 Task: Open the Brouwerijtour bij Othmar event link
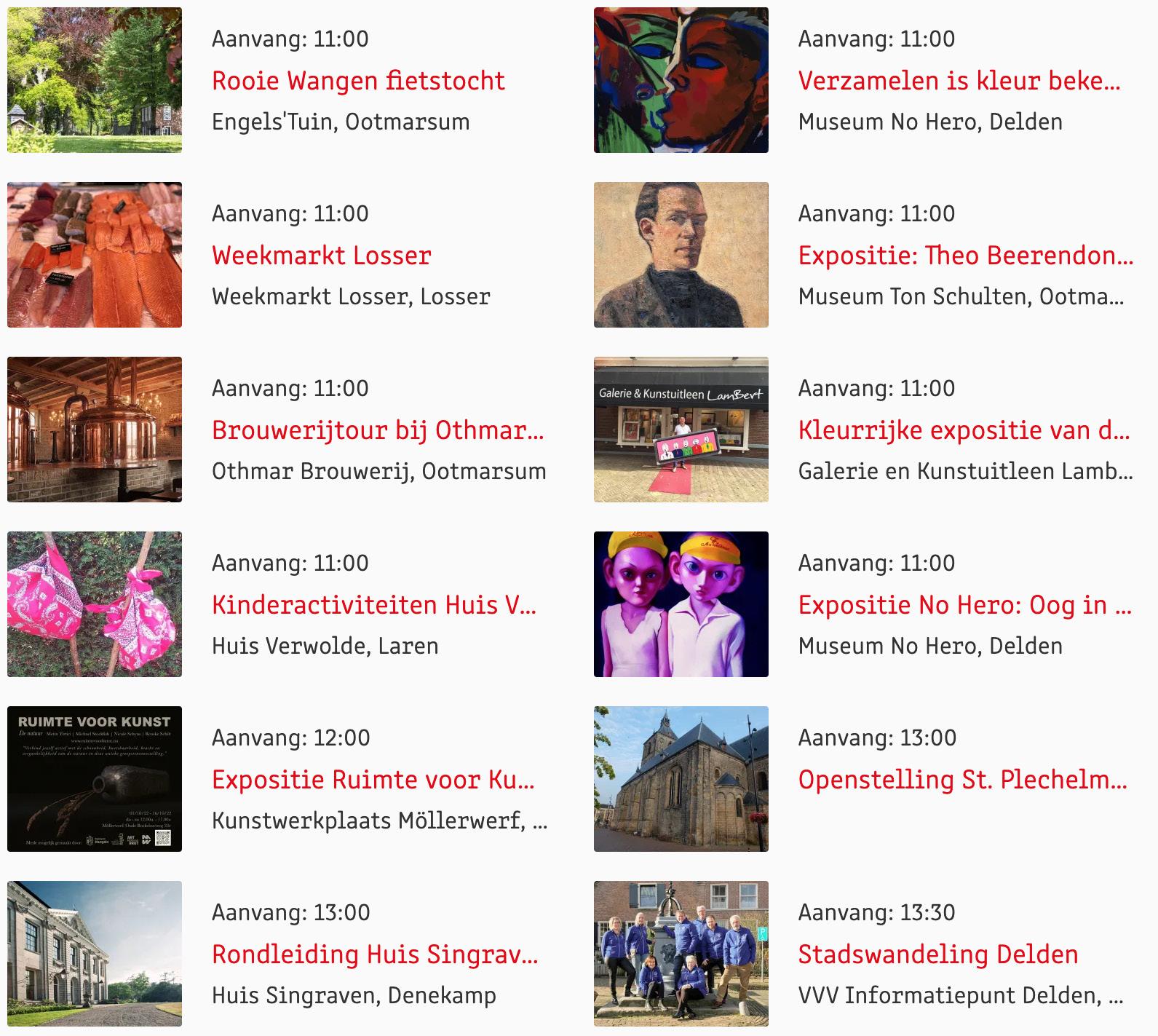click(x=378, y=430)
